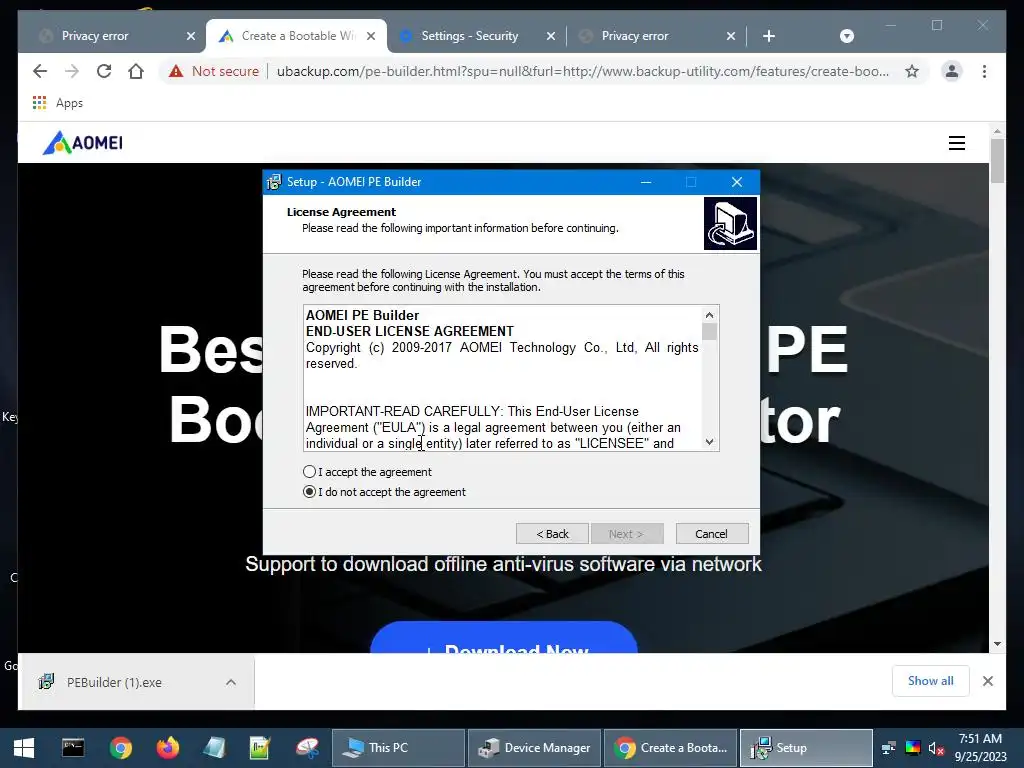Click the network tray icon
The height and width of the screenshot is (768, 1024).
888,748
